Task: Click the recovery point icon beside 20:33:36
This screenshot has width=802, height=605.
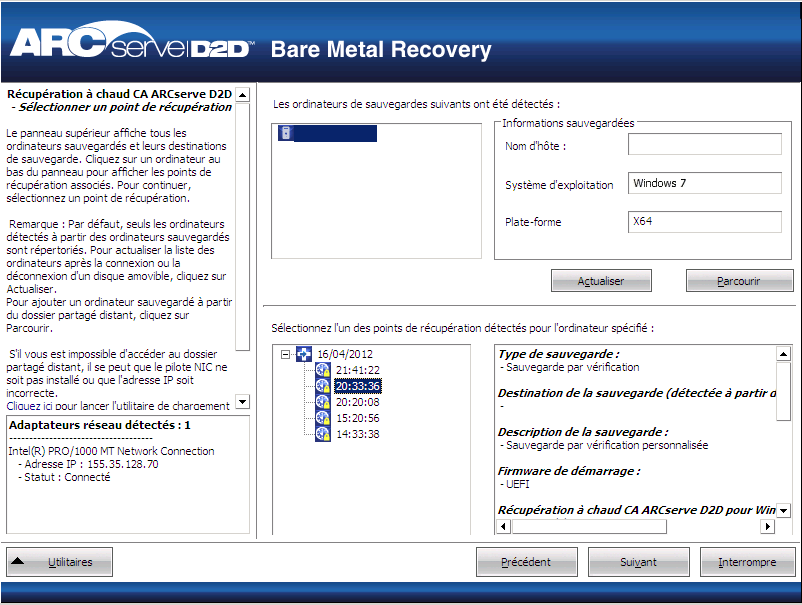Action: 323,386
